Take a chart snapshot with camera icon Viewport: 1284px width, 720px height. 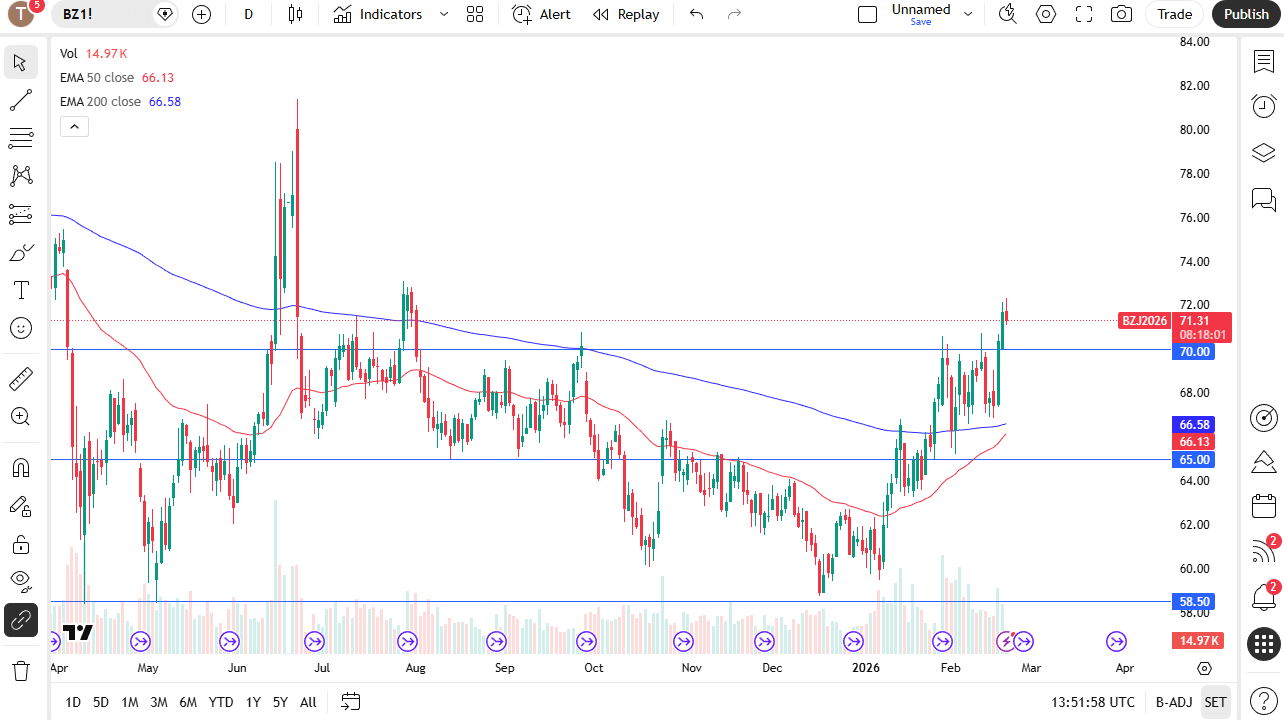click(1122, 14)
